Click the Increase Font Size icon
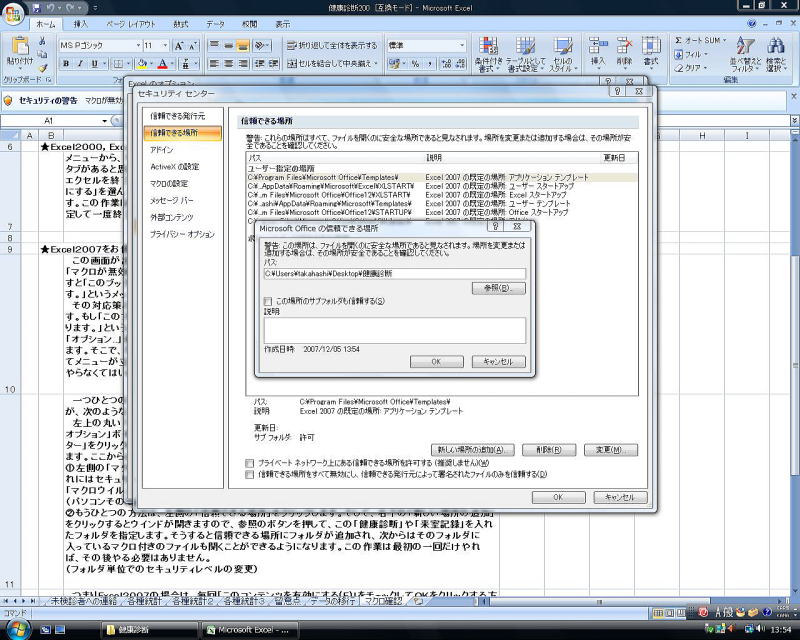The image size is (800, 640). point(179,46)
